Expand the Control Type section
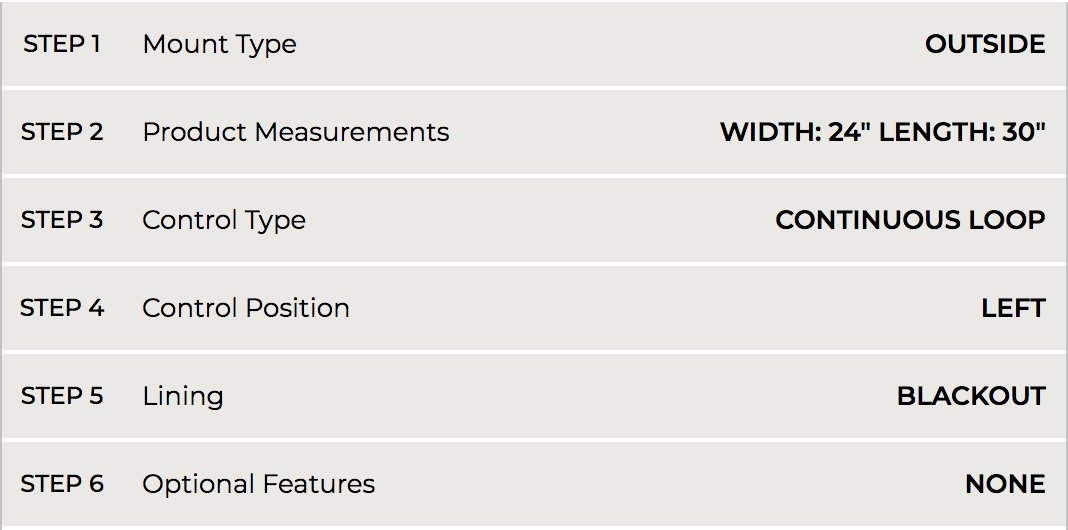Viewport: 1068px width, 530px height. click(223, 220)
